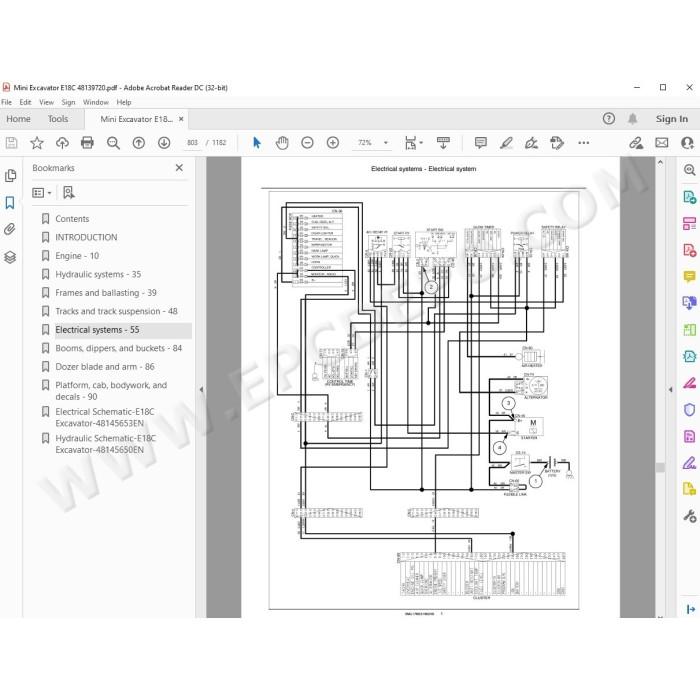Click the Print file icon
The image size is (700, 700).
point(87,143)
